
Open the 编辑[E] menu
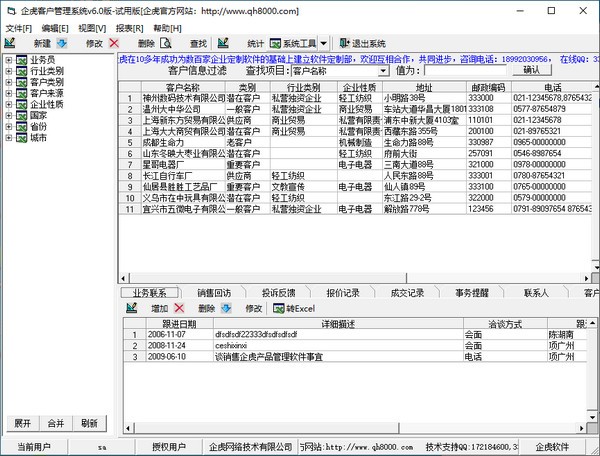click(x=55, y=28)
